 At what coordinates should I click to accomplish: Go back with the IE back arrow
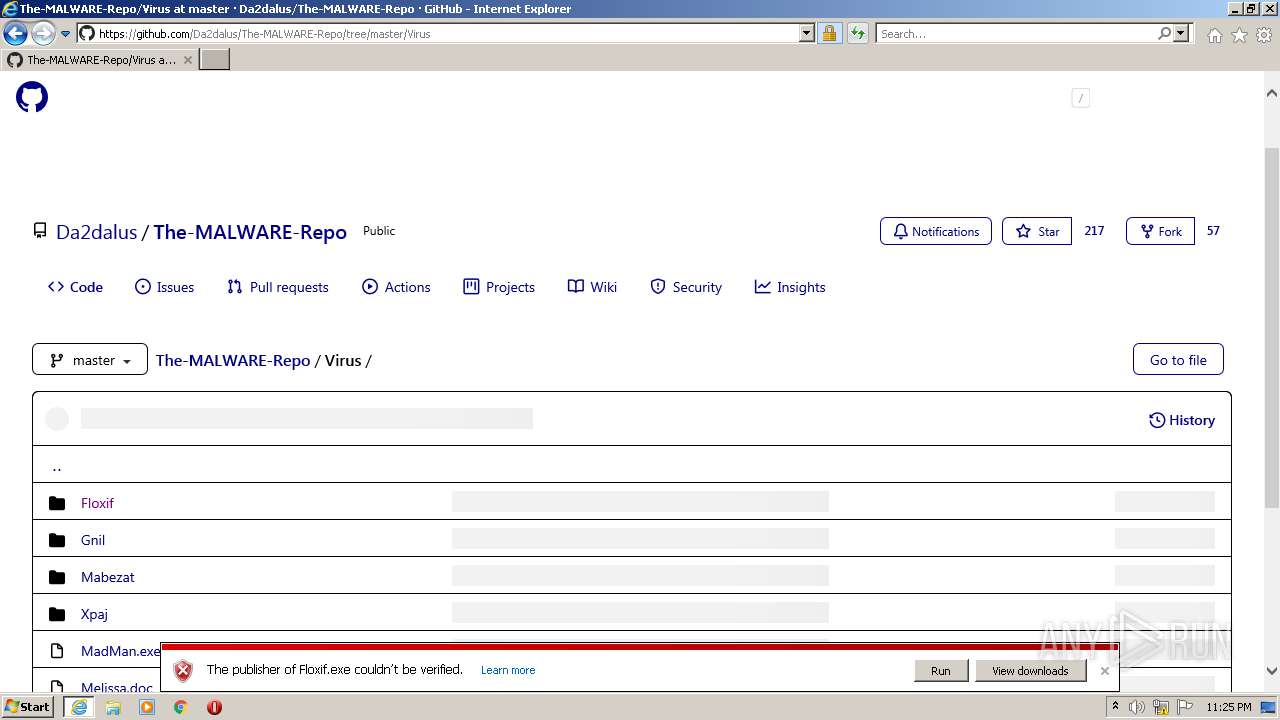click(x=16, y=33)
